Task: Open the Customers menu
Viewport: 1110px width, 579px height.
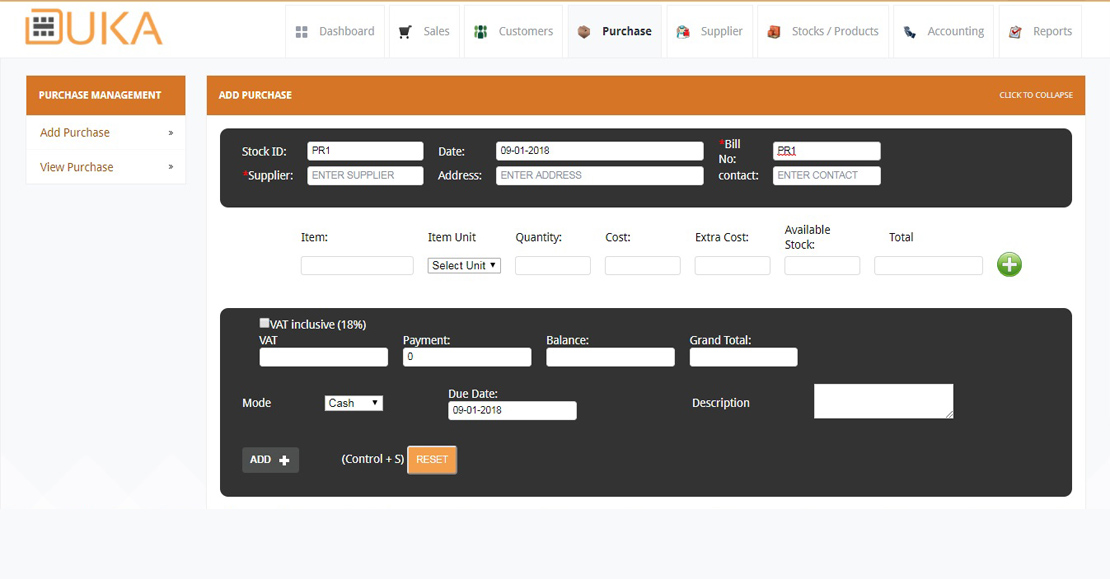Action: pos(513,31)
